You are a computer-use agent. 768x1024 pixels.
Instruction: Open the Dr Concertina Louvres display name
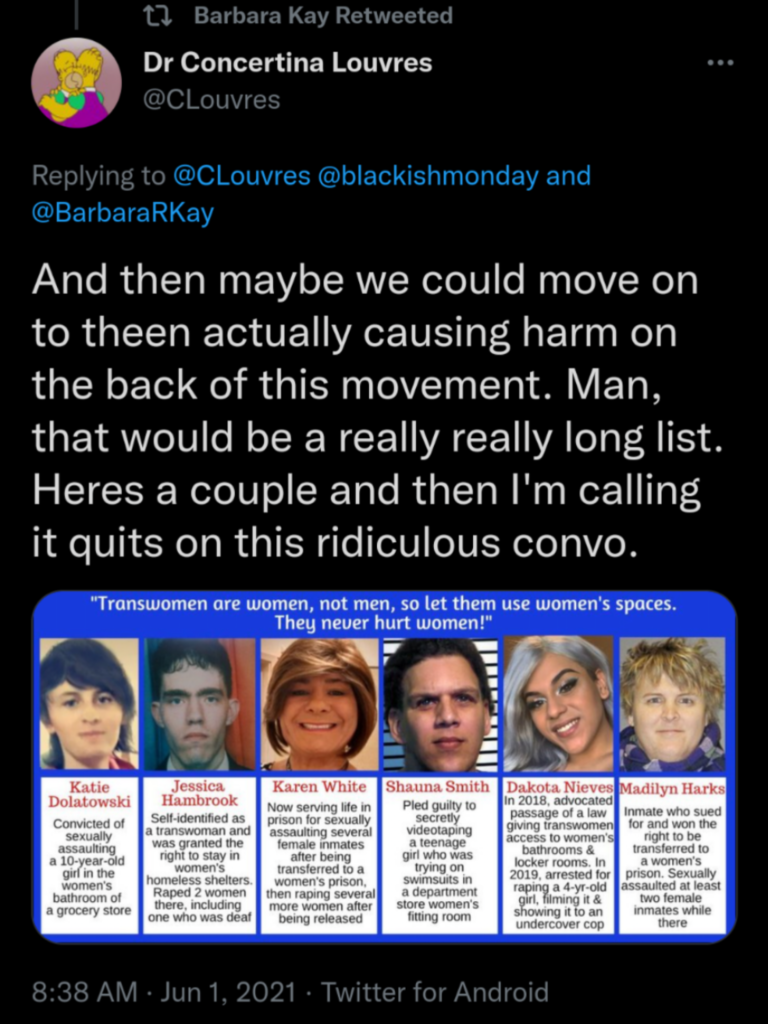click(x=287, y=63)
